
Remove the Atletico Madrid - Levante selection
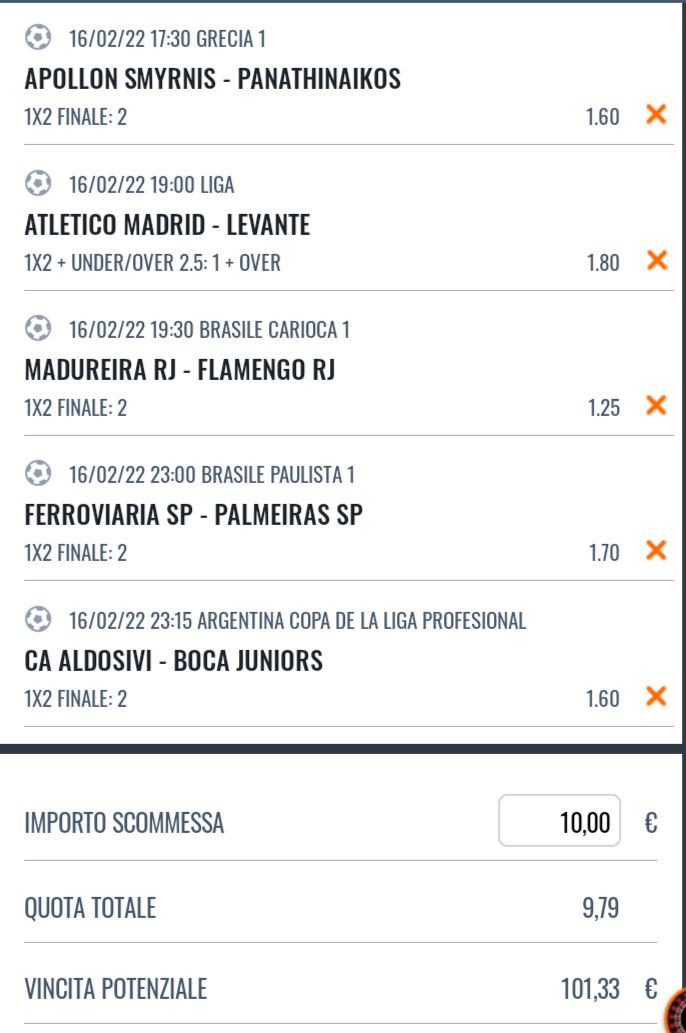coord(656,260)
